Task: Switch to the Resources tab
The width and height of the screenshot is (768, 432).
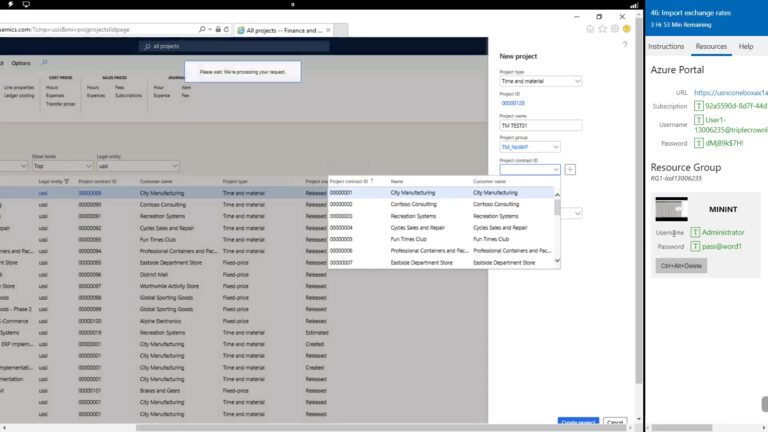Action: [x=711, y=47]
